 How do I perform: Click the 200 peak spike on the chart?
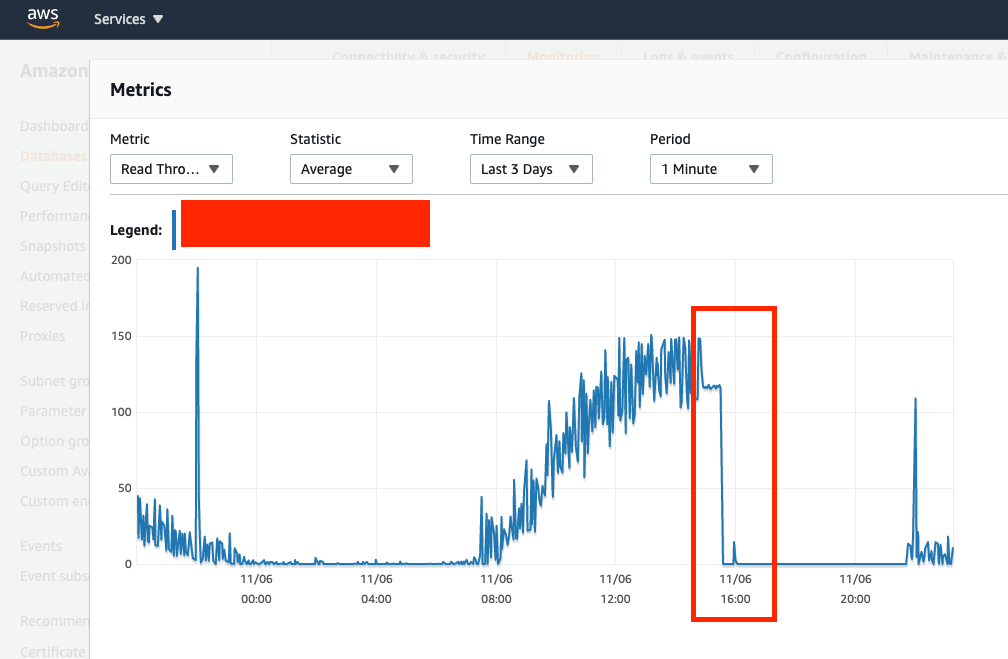[197, 270]
